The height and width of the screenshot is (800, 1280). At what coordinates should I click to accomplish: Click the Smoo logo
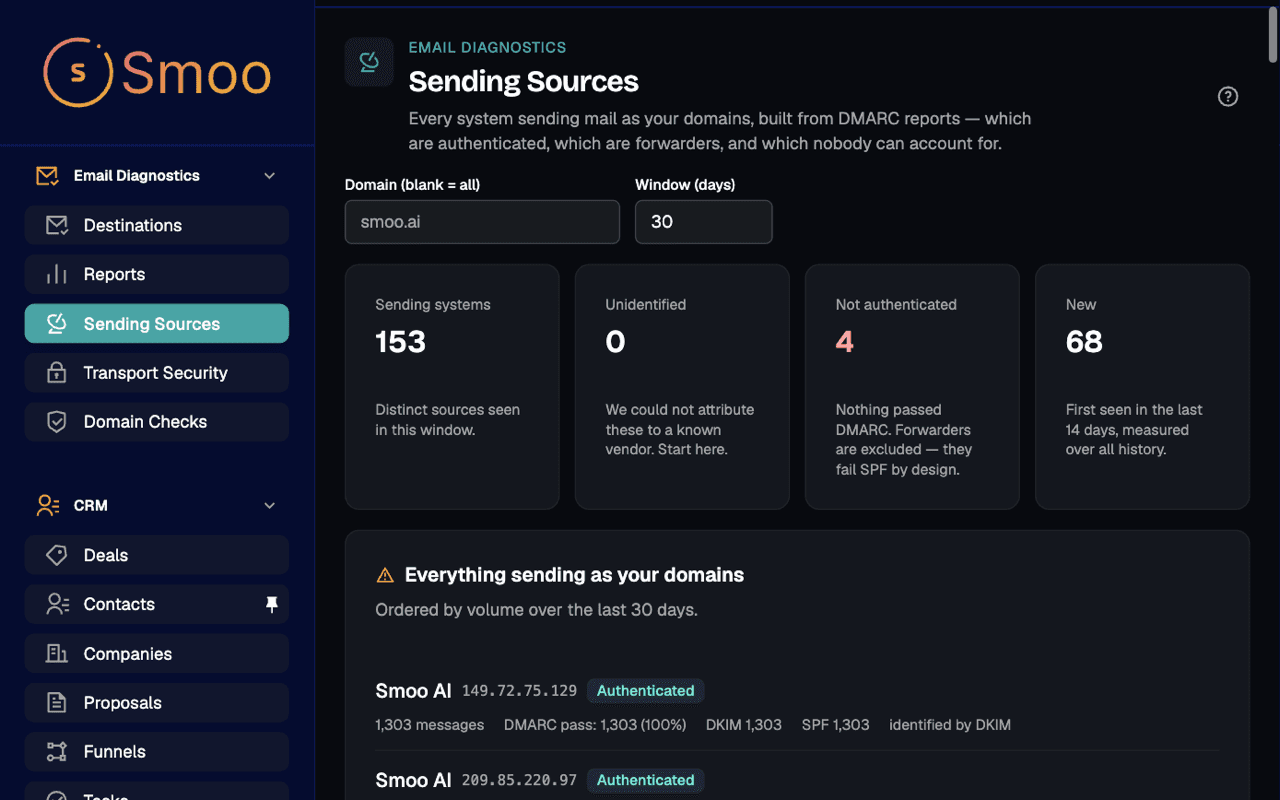[x=157, y=73]
